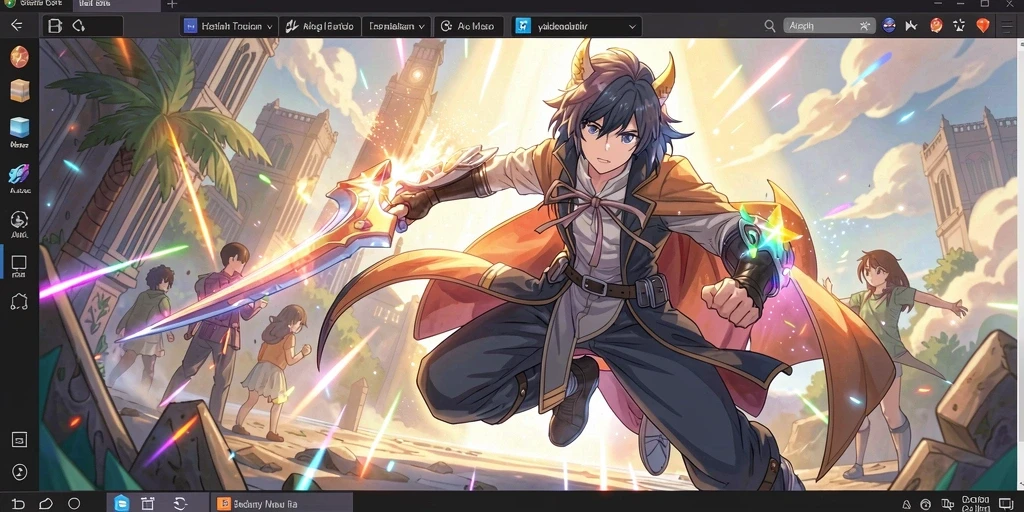Image resolution: width=1024 pixels, height=512 pixels.
Task: Focus the search input field at top right
Action: tap(829, 26)
